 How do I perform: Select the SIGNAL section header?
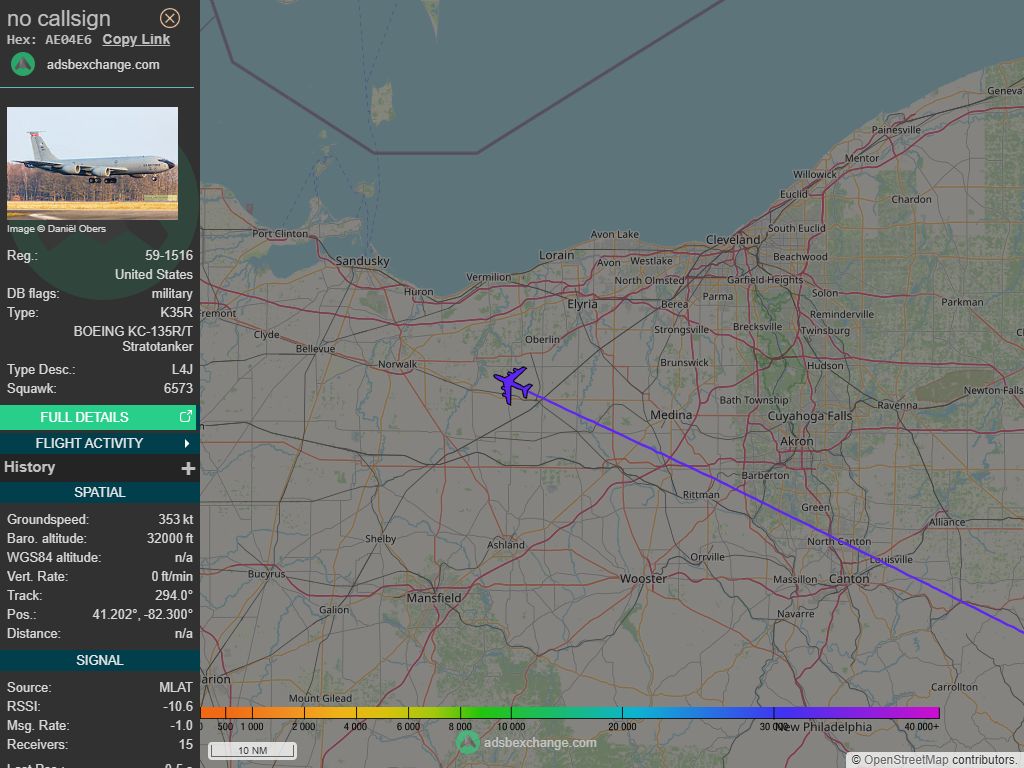tap(100, 660)
